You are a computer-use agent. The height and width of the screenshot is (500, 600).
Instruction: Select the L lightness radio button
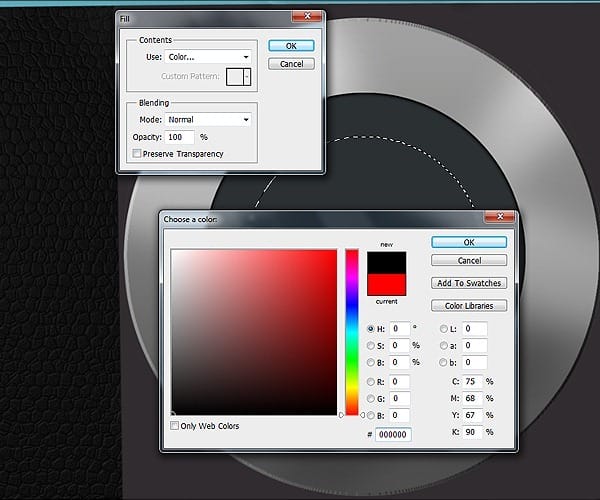pyautogui.click(x=443, y=329)
